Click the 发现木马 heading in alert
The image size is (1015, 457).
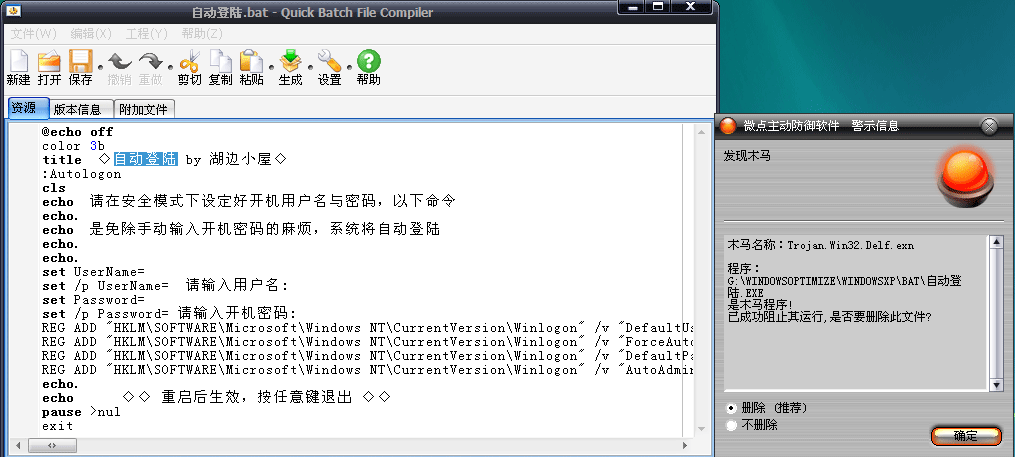point(747,156)
